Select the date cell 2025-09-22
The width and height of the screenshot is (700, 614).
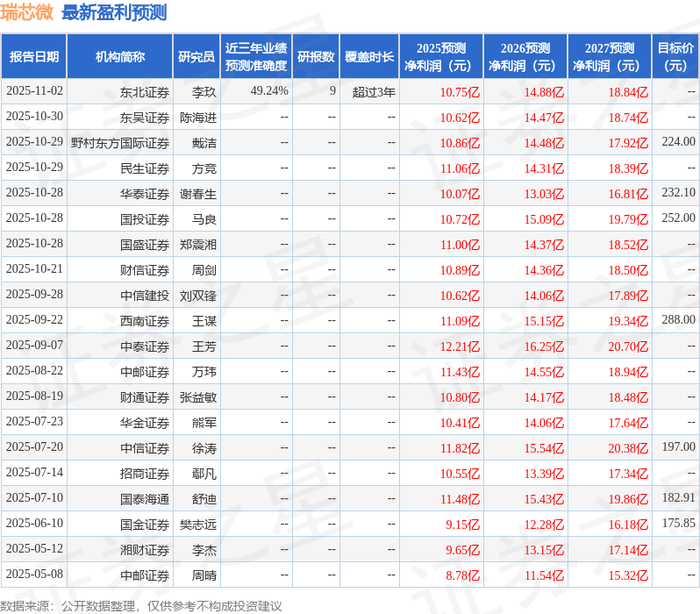coord(34,320)
